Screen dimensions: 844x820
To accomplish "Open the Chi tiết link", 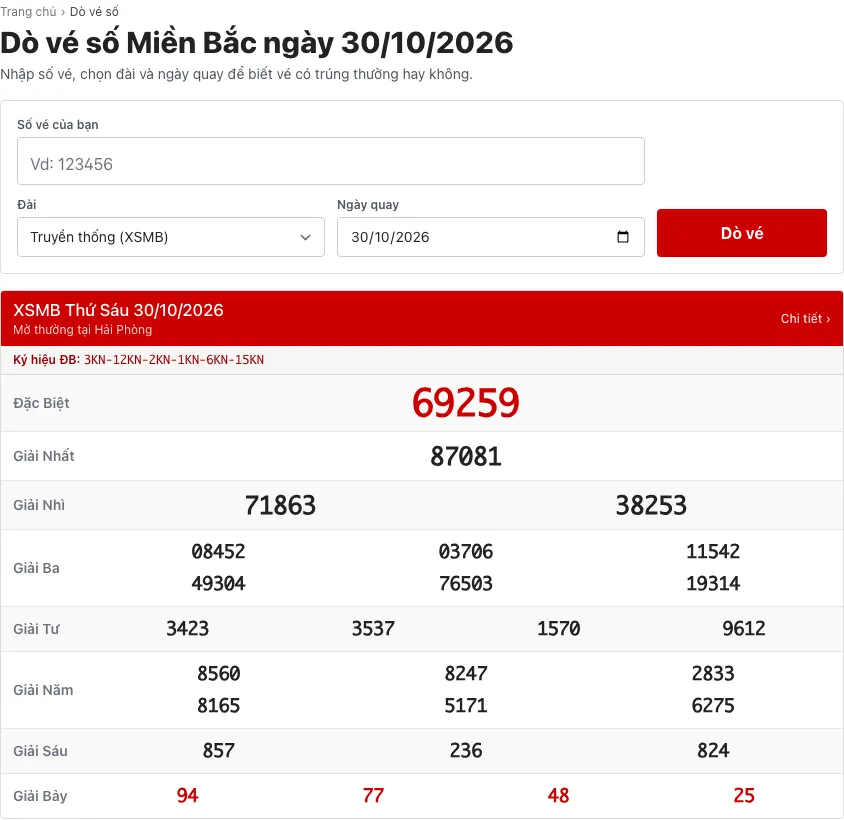I will tap(805, 319).
